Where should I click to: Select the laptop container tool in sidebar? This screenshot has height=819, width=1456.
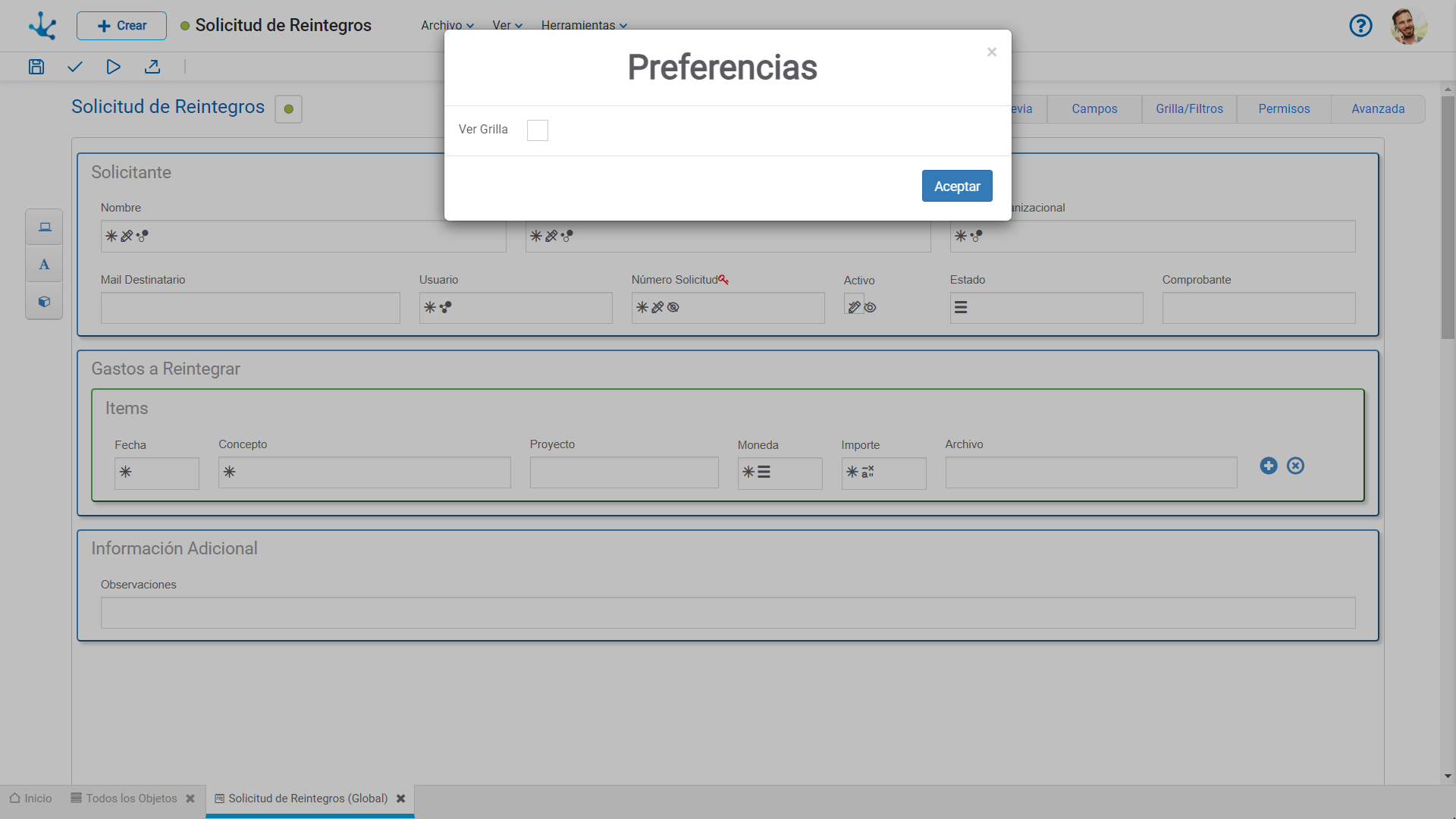[45, 227]
